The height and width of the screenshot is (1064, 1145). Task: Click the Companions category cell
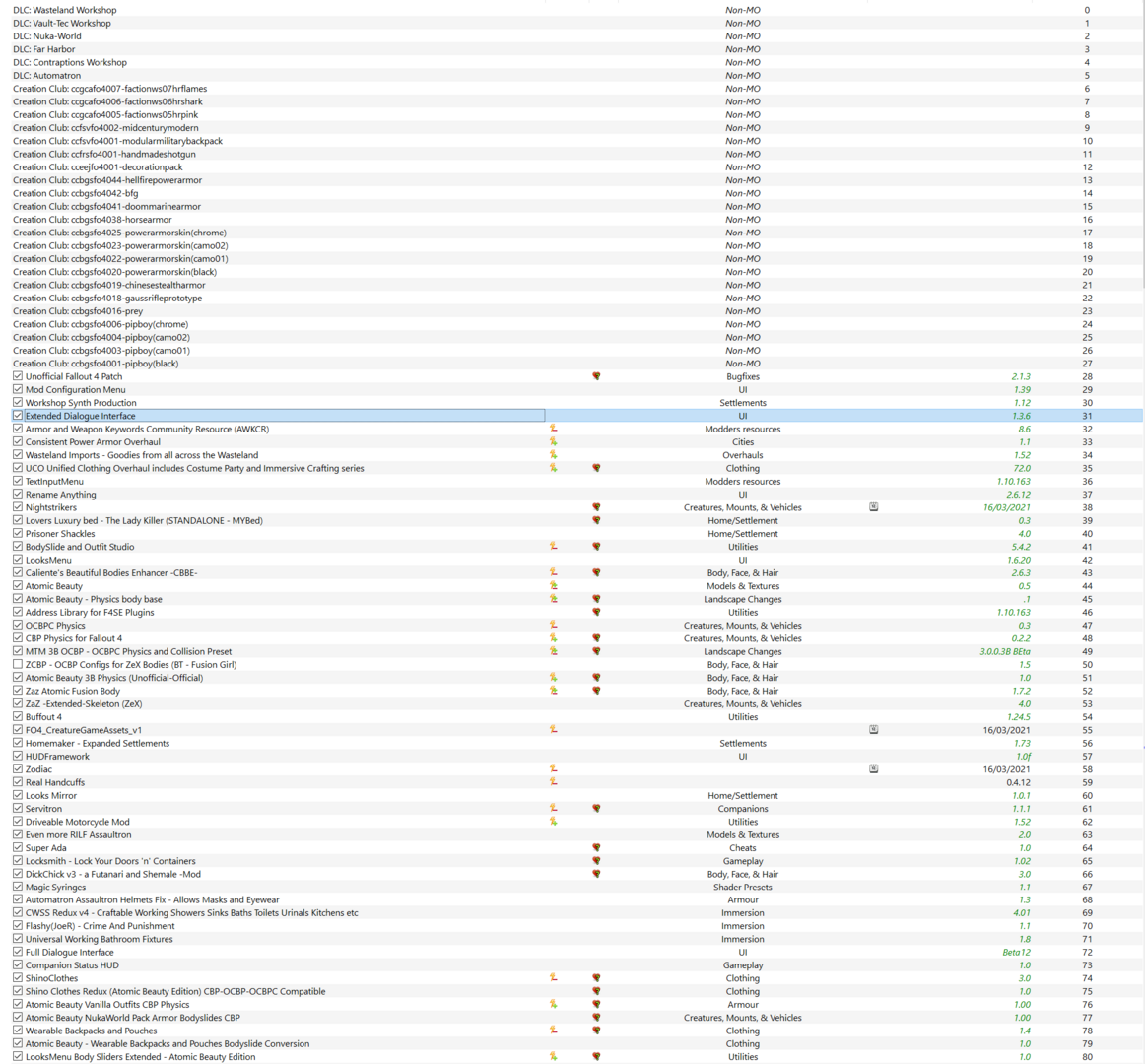[743, 809]
